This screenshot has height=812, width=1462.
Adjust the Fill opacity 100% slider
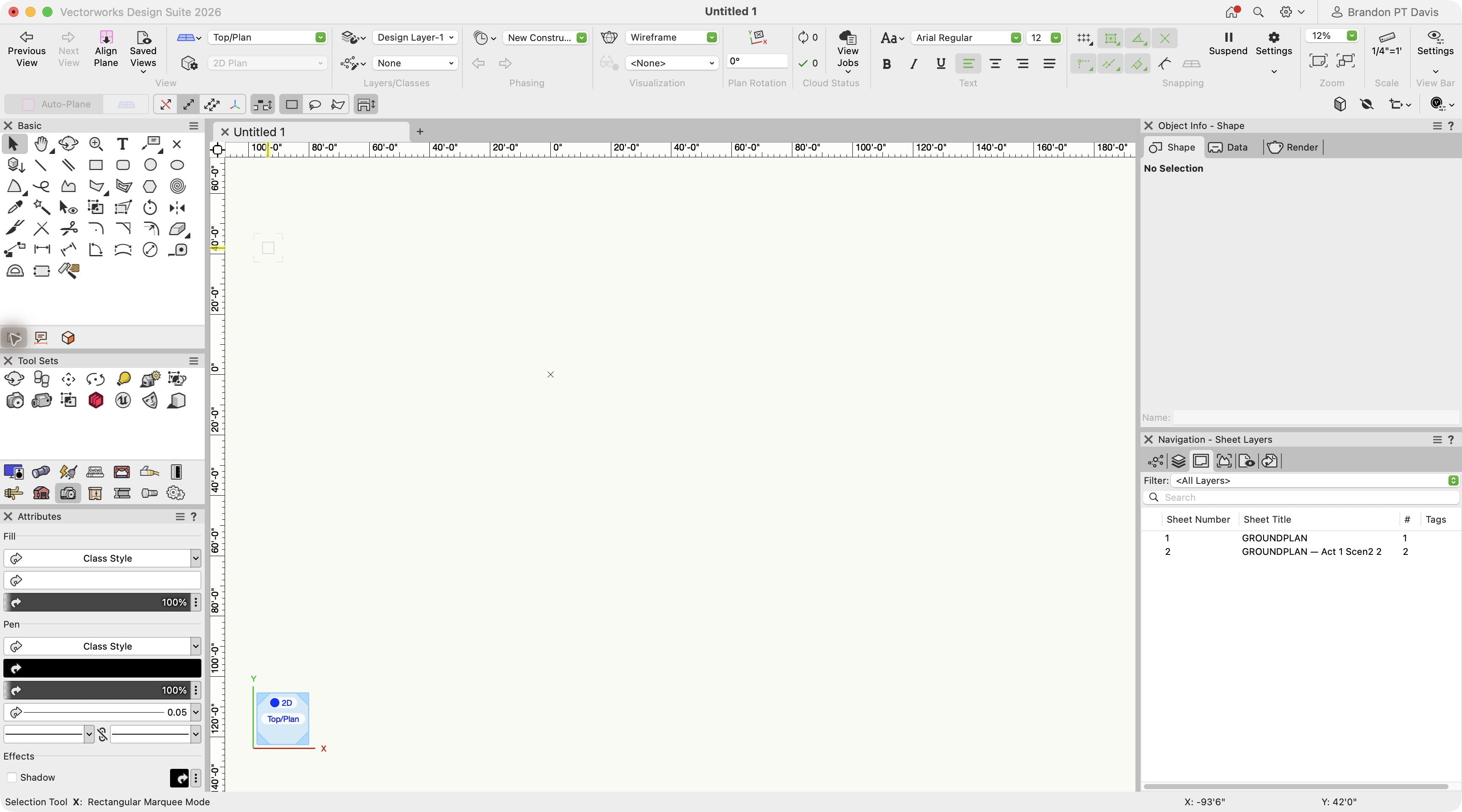pos(96,603)
